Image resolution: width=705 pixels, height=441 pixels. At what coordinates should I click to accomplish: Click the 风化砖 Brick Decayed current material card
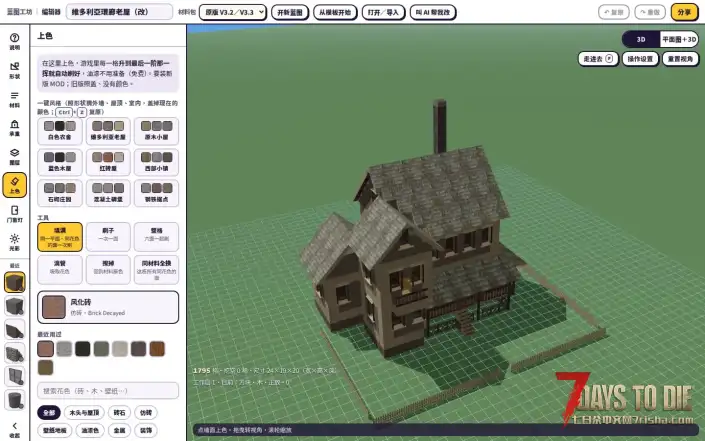(x=108, y=307)
